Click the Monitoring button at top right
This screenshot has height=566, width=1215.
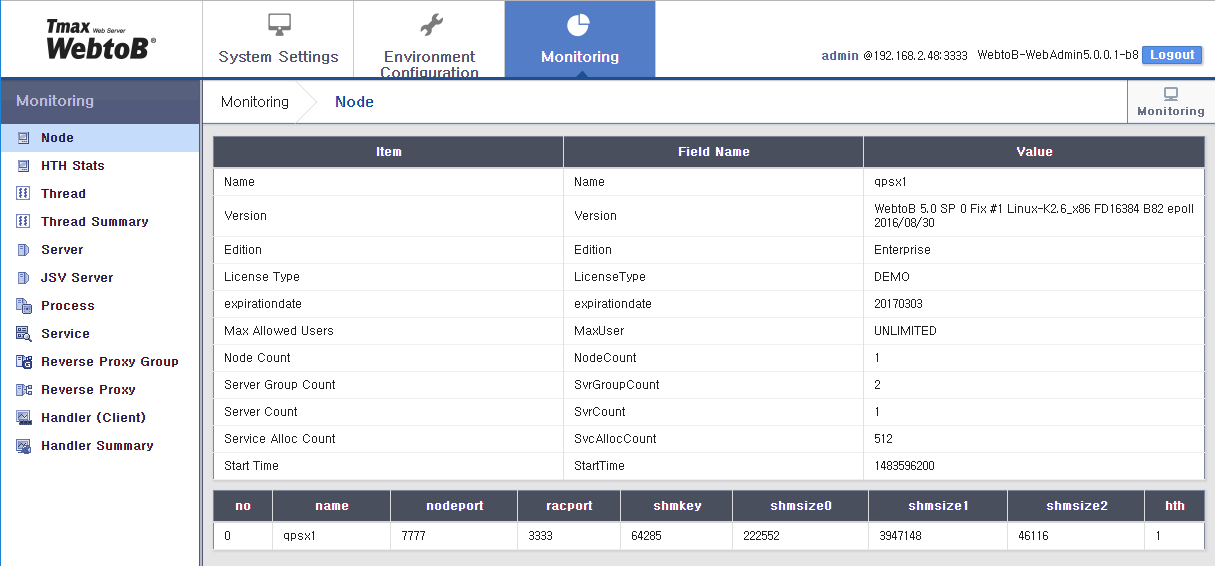pyautogui.click(x=1170, y=102)
